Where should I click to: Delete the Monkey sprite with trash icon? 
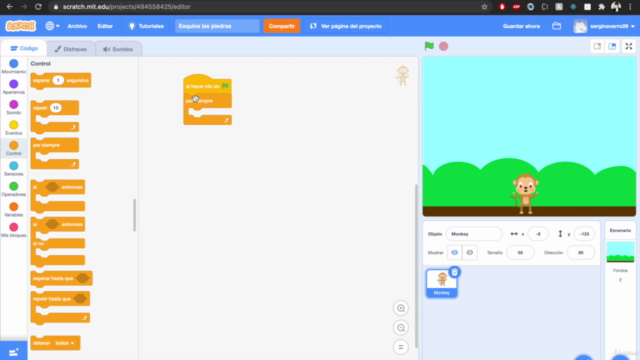point(454,272)
